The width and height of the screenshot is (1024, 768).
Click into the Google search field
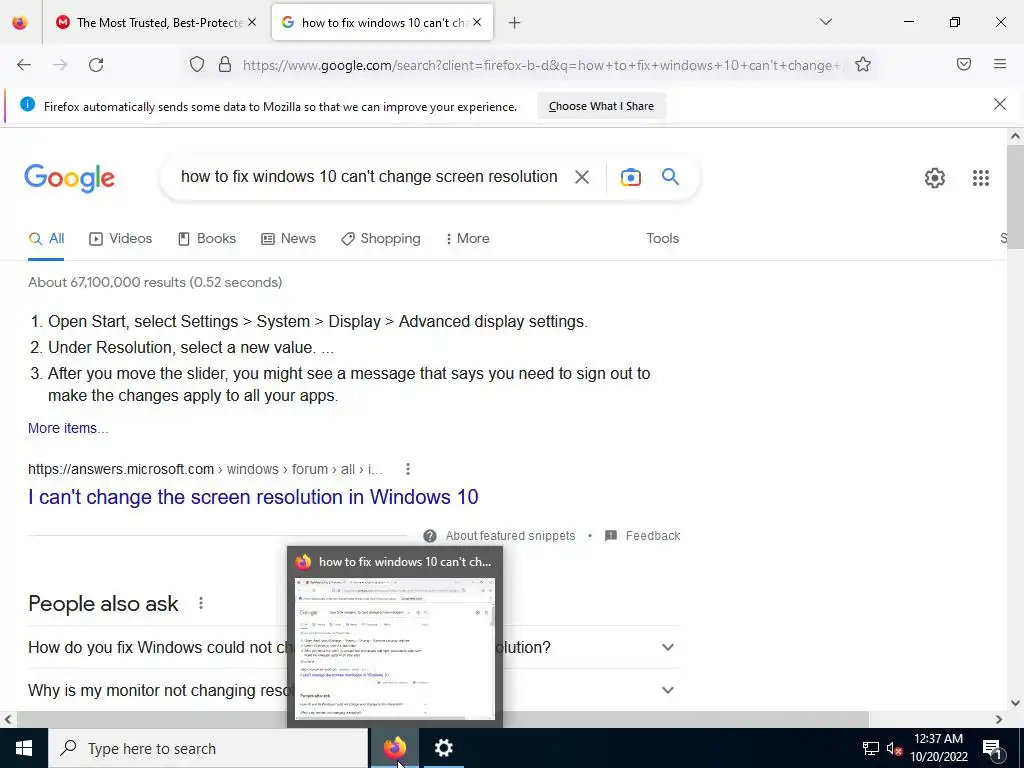pyautogui.click(x=369, y=177)
